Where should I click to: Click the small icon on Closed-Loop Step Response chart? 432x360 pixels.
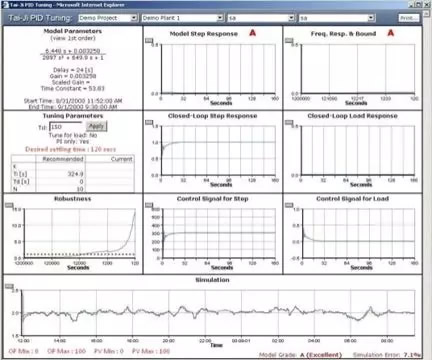point(149,123)
